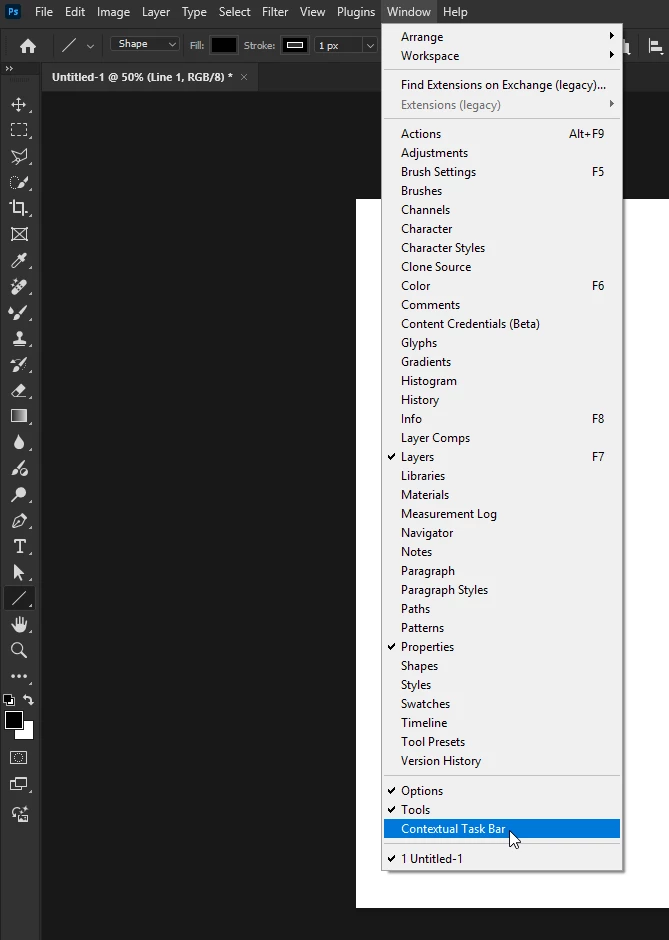This screenshot has height=940, width=669.
Task: Expand the Workspace submenu
Action: point(502,56)
